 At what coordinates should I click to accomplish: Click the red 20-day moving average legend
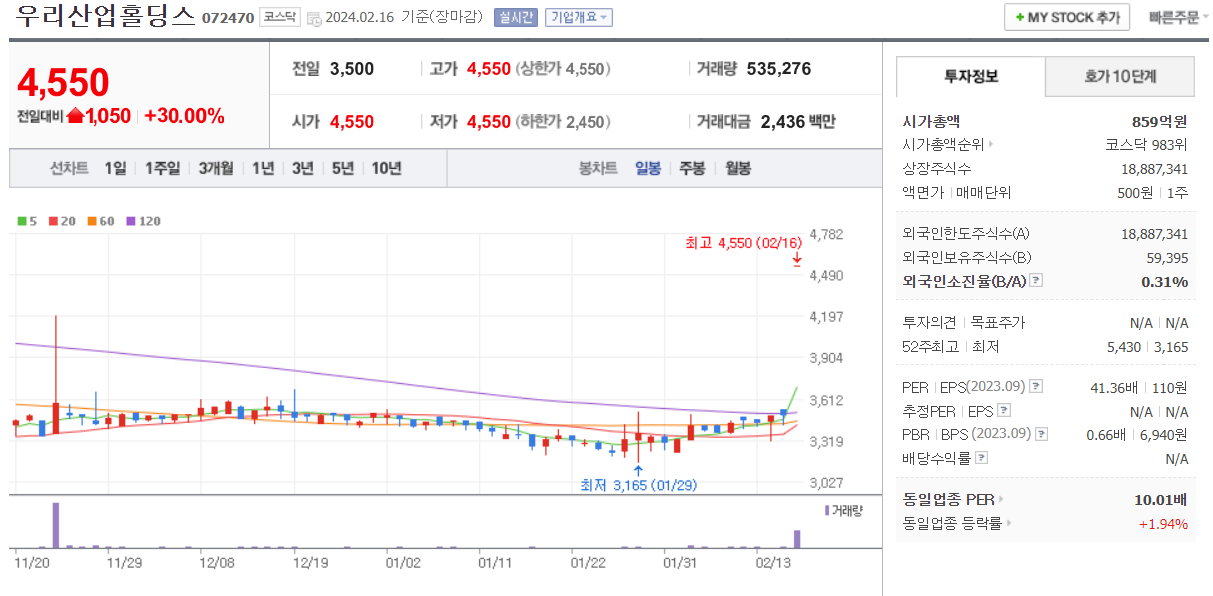coord(62,221)
